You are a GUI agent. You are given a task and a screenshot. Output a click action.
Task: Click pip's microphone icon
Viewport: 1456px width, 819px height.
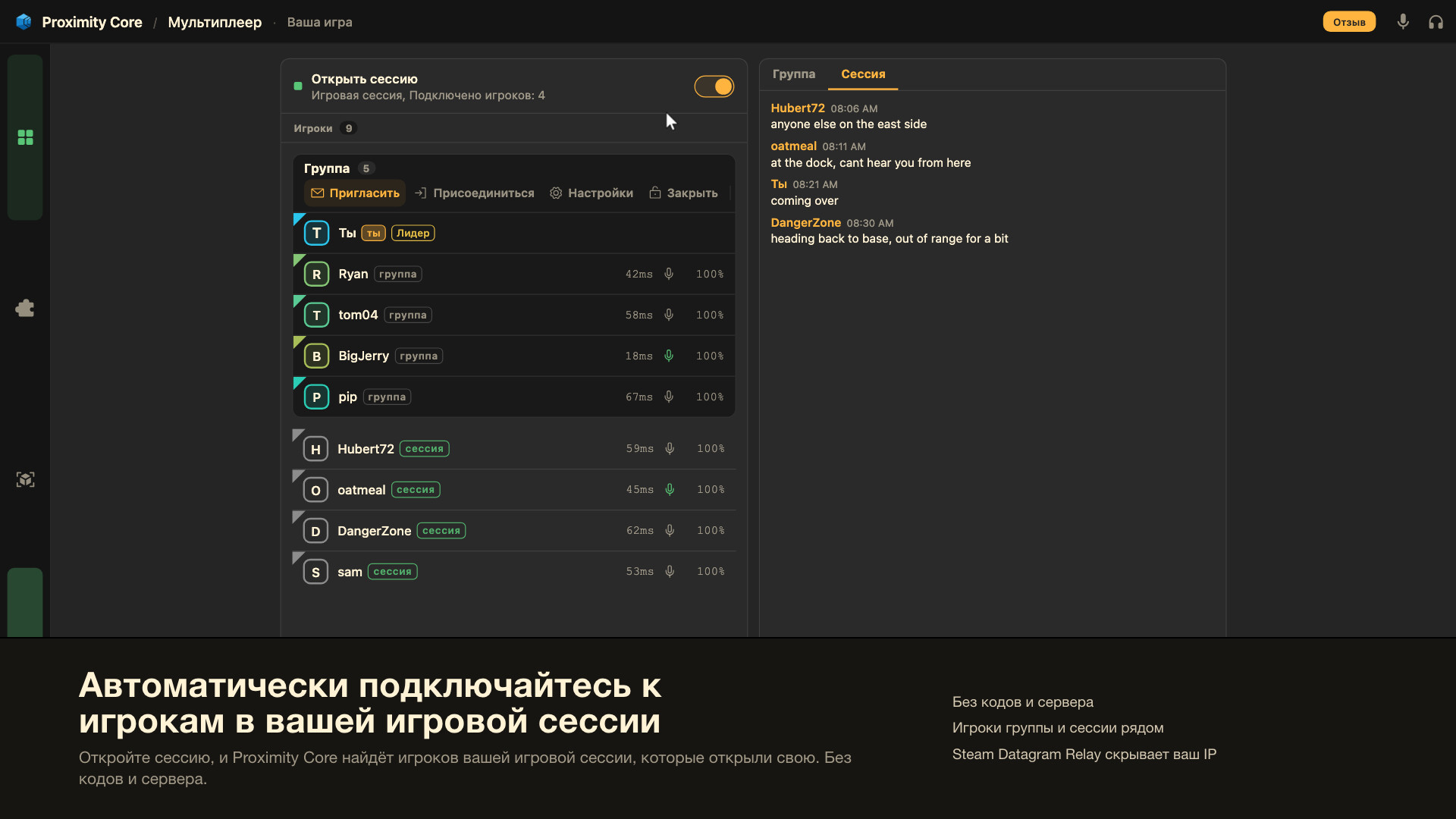[669, 397]
